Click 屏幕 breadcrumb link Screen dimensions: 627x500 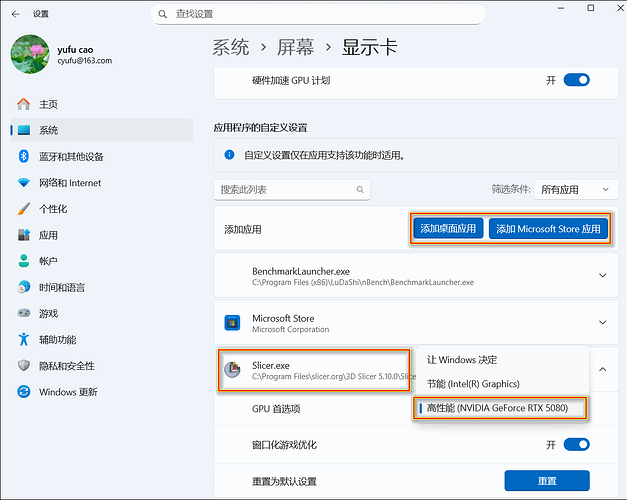pyautogui.click(x=296, y=48)
